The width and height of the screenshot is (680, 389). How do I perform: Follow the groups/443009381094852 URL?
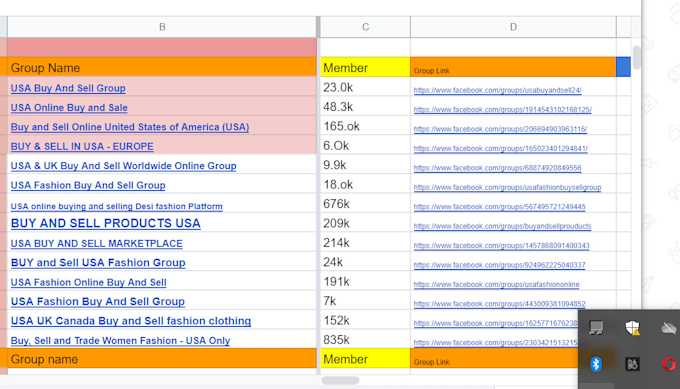[500, 304]
